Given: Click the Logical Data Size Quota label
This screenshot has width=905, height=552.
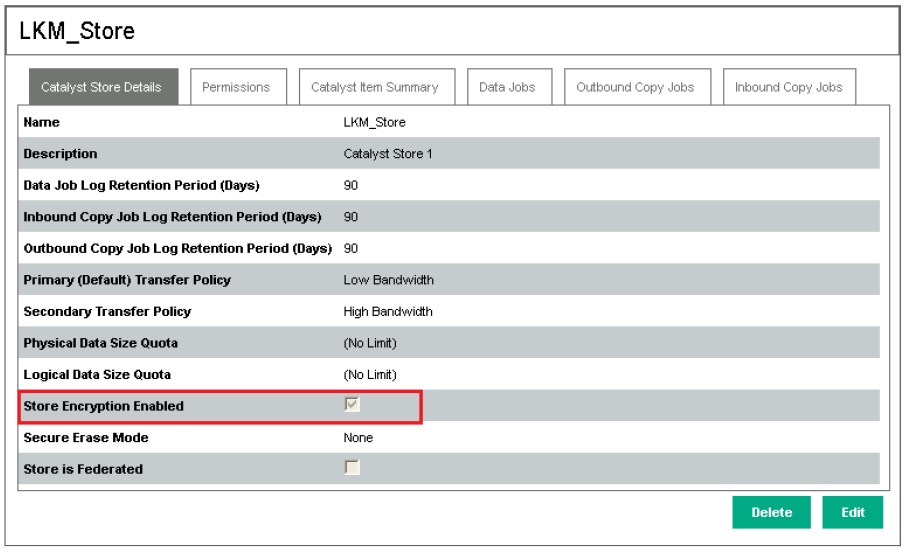Looking at the screenshot, I should tap(97, 375).
